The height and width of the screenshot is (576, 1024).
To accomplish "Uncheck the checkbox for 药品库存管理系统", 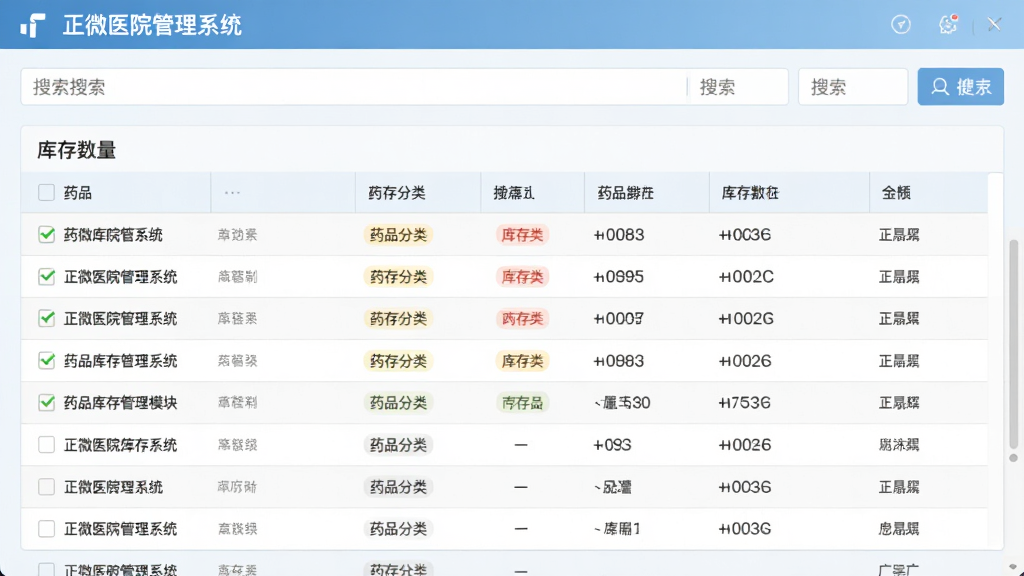I will [46, 360].
